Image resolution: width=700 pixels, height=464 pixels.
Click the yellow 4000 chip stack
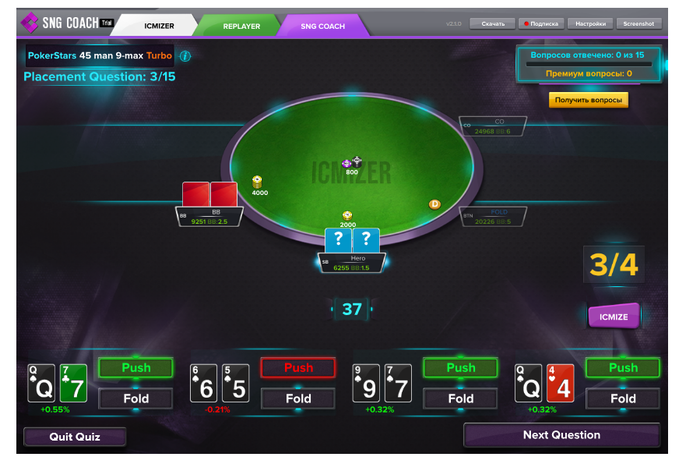258,183
